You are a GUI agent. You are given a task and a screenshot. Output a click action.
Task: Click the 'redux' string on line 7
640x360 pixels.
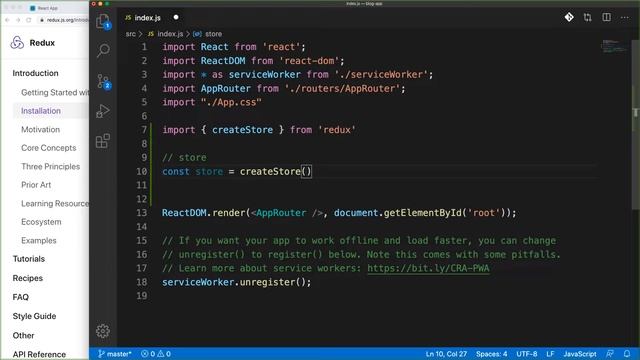[x=337, y=130]
